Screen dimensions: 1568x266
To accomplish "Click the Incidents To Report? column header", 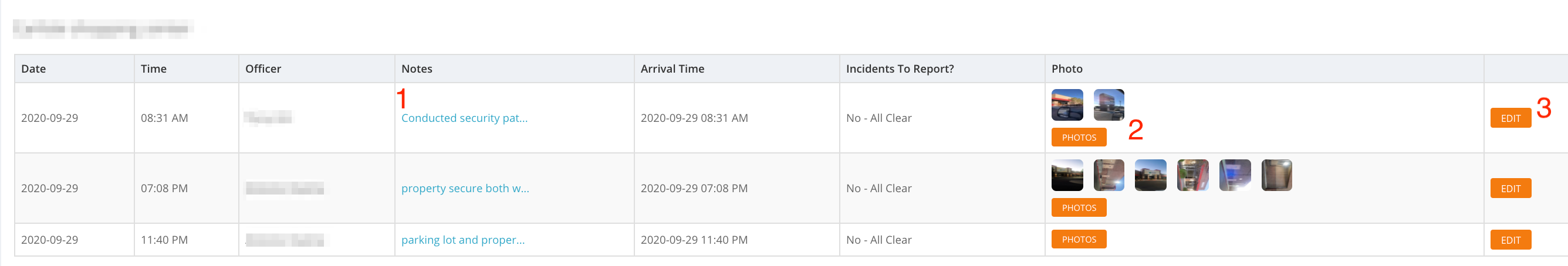I will click(x=900, y=69).
